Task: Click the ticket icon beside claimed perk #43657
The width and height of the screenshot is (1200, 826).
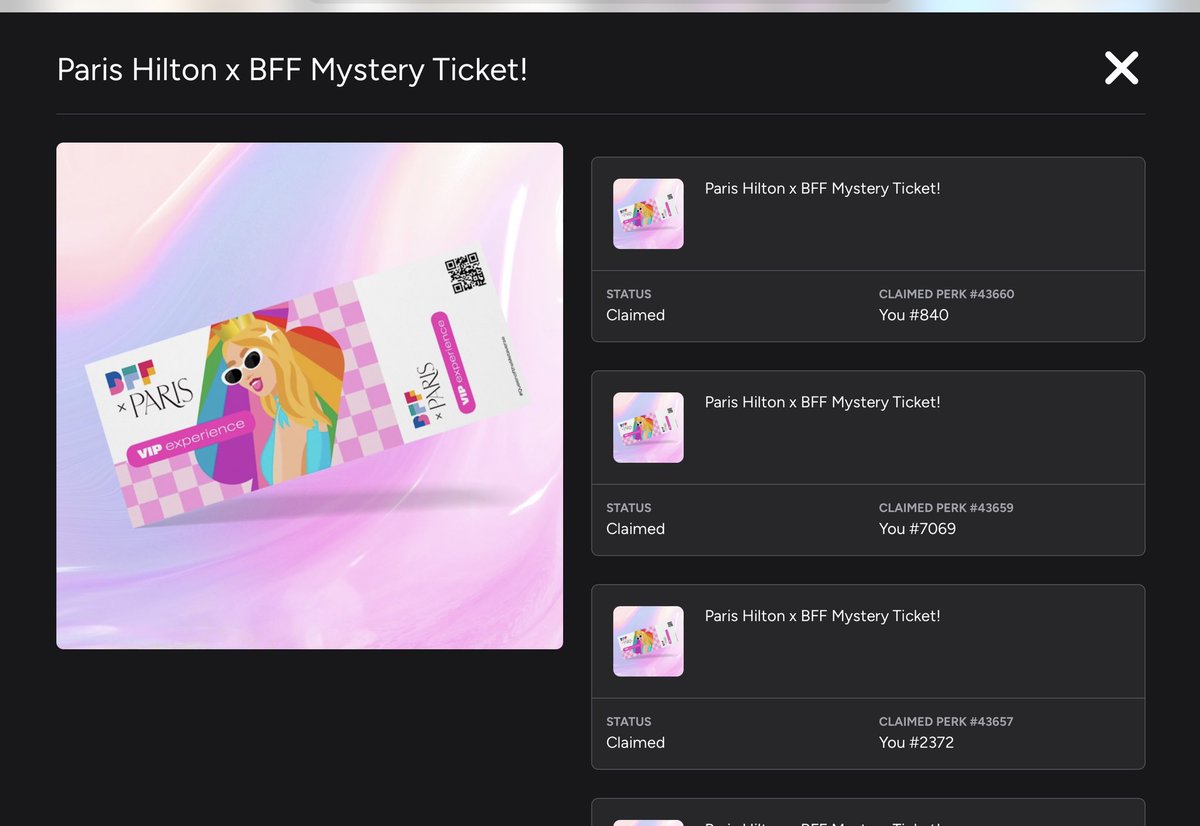Action: pyautogui.click(x=648, y=641)
